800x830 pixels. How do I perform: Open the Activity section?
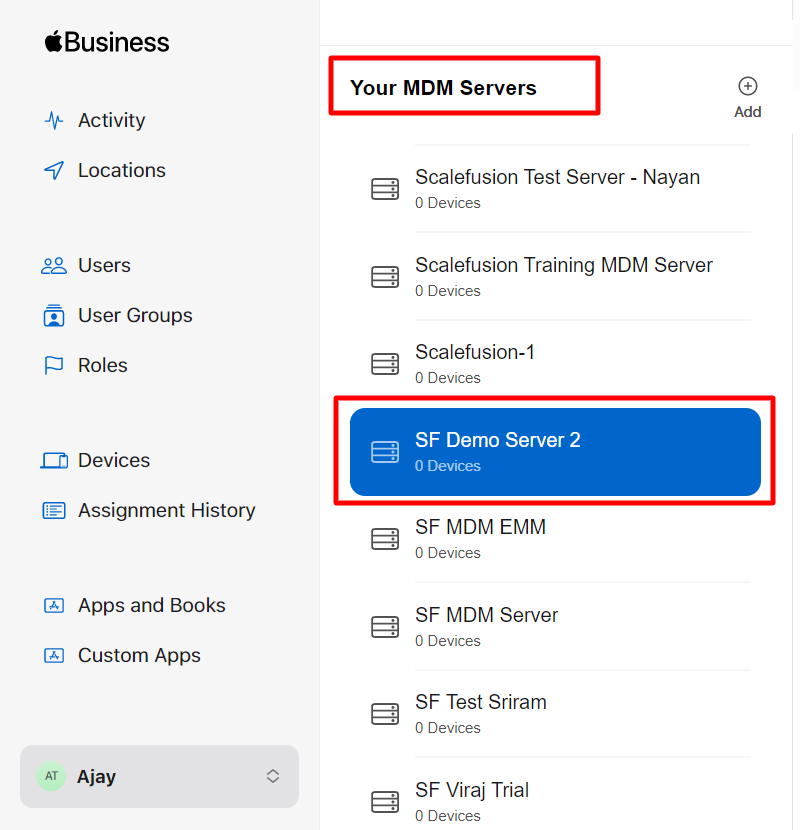point(112,121)
